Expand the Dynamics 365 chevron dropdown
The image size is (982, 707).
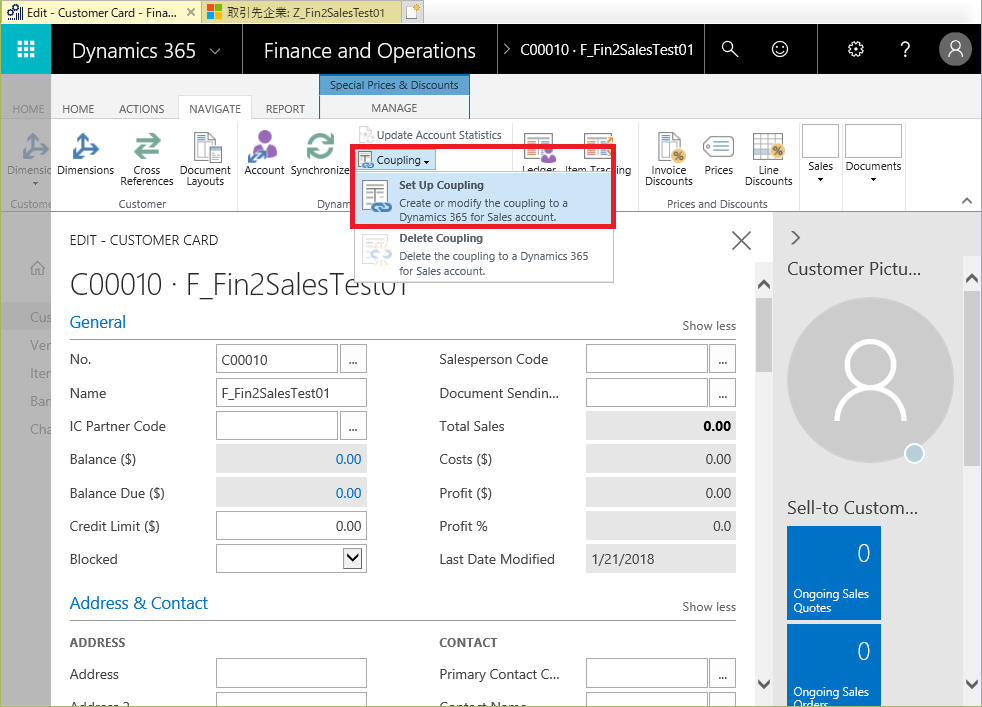(215, 51)
